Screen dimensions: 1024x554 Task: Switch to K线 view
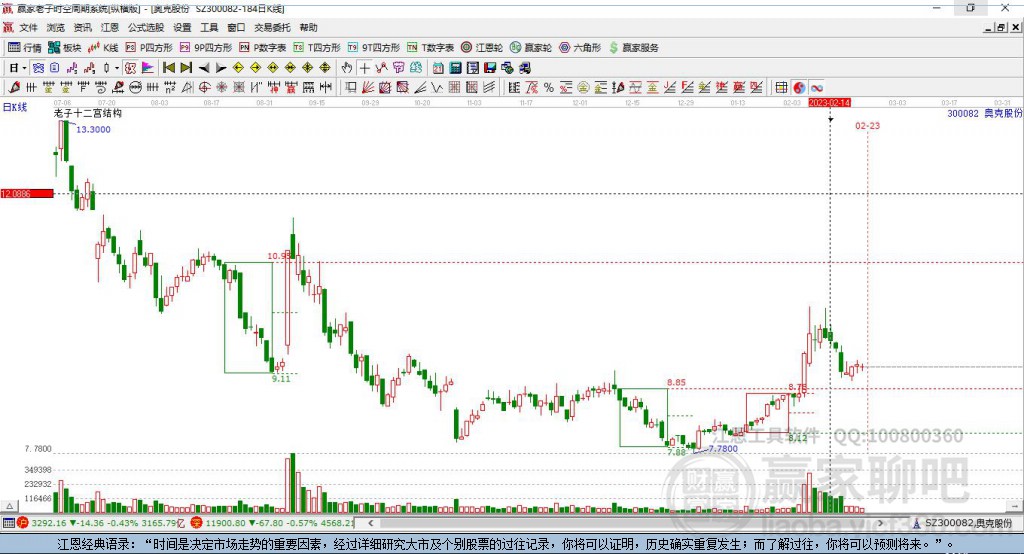pos(103,48)
